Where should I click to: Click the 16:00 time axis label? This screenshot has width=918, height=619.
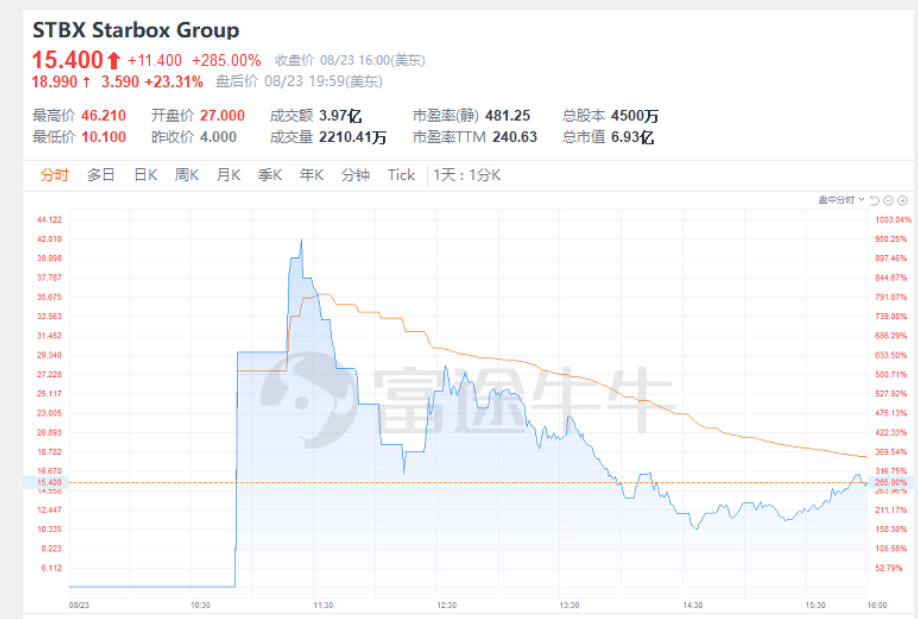(x=877, y=605)
